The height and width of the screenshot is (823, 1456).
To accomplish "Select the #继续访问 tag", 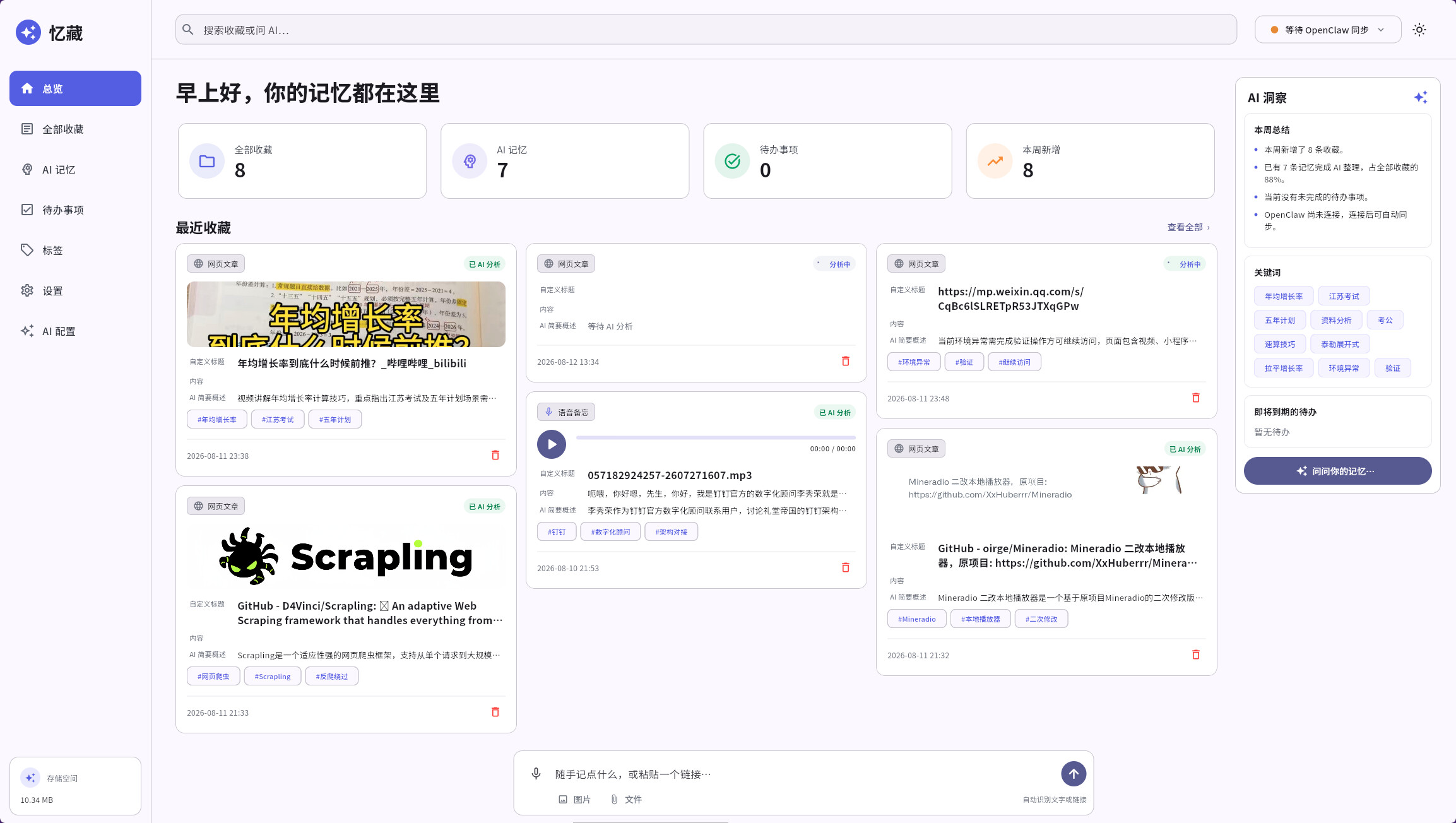I will (1014, 362).
